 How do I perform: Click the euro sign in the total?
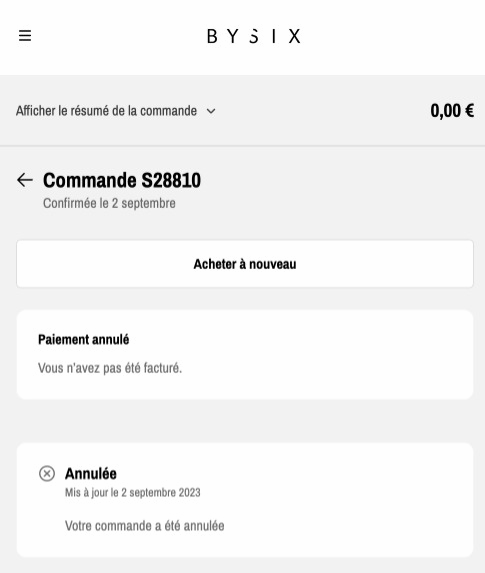click(470, 111)
